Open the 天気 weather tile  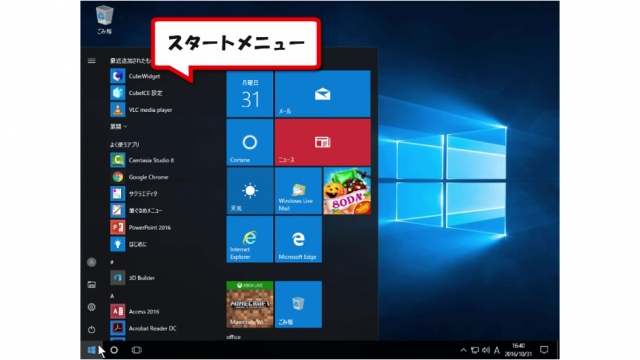pos(250,191)
